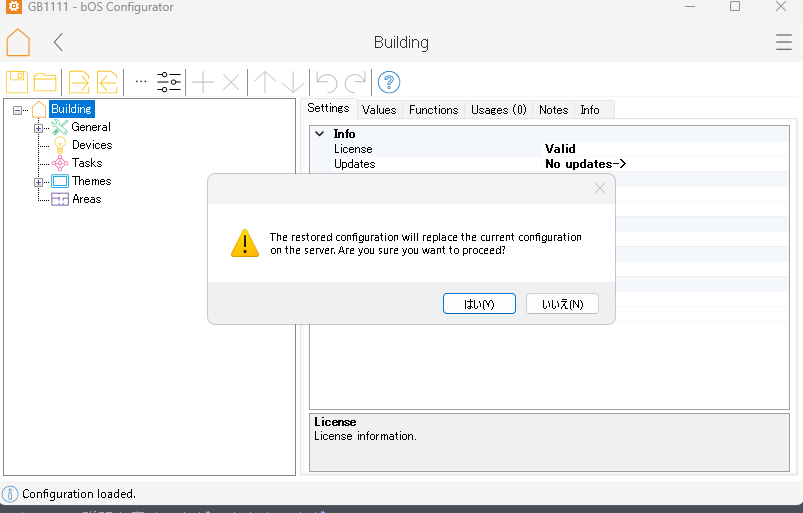Confirm restore with はい(Y) button
This screenshot has width=803, height=513.
pos(479,304)
